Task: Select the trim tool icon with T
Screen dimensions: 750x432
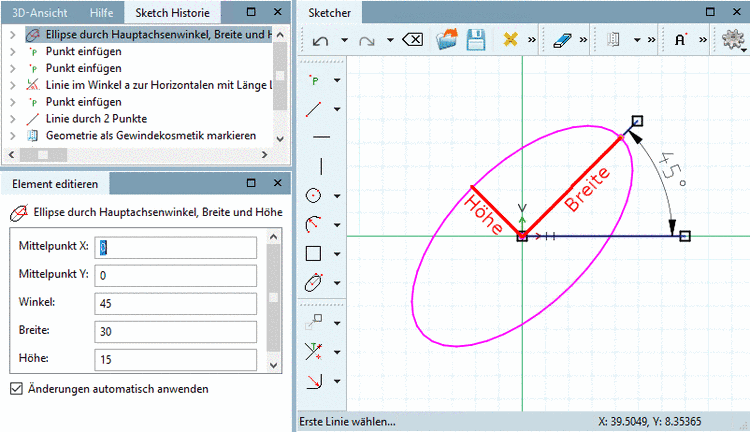Action: point(313,352)
